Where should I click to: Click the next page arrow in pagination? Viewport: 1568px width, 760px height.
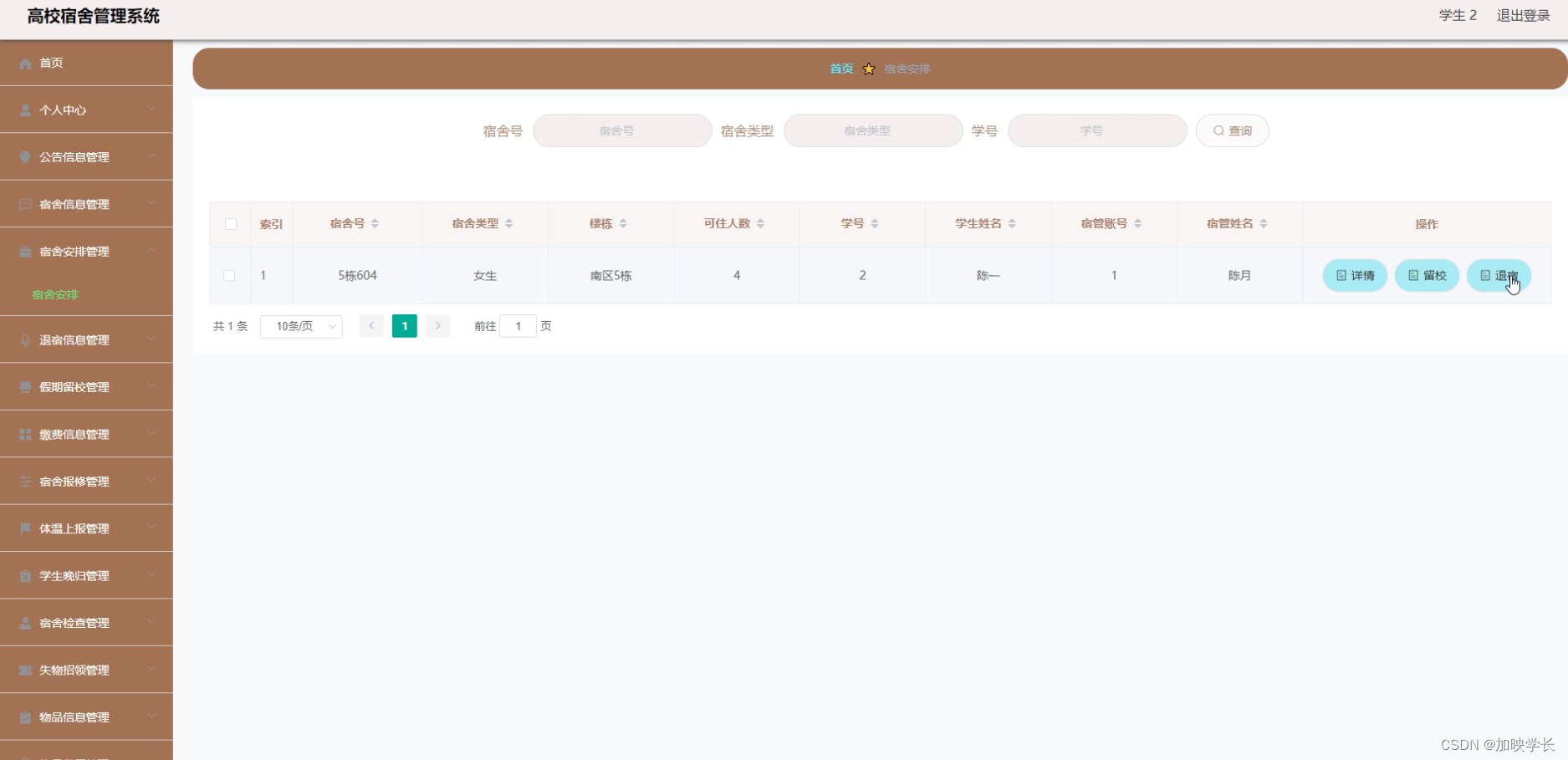[437, 326]
